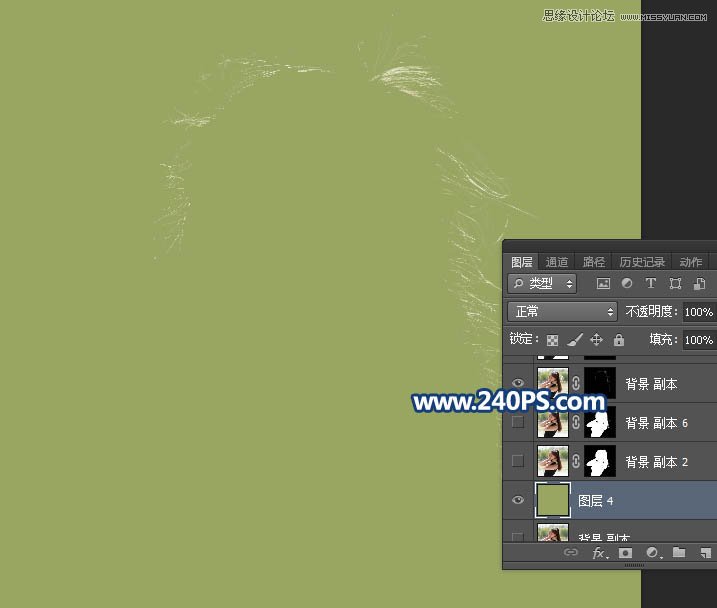The height and width of the screenshot is (608, 717).
Task: Open the 动作 (Actions) tab
Action: tap(690, 262)
